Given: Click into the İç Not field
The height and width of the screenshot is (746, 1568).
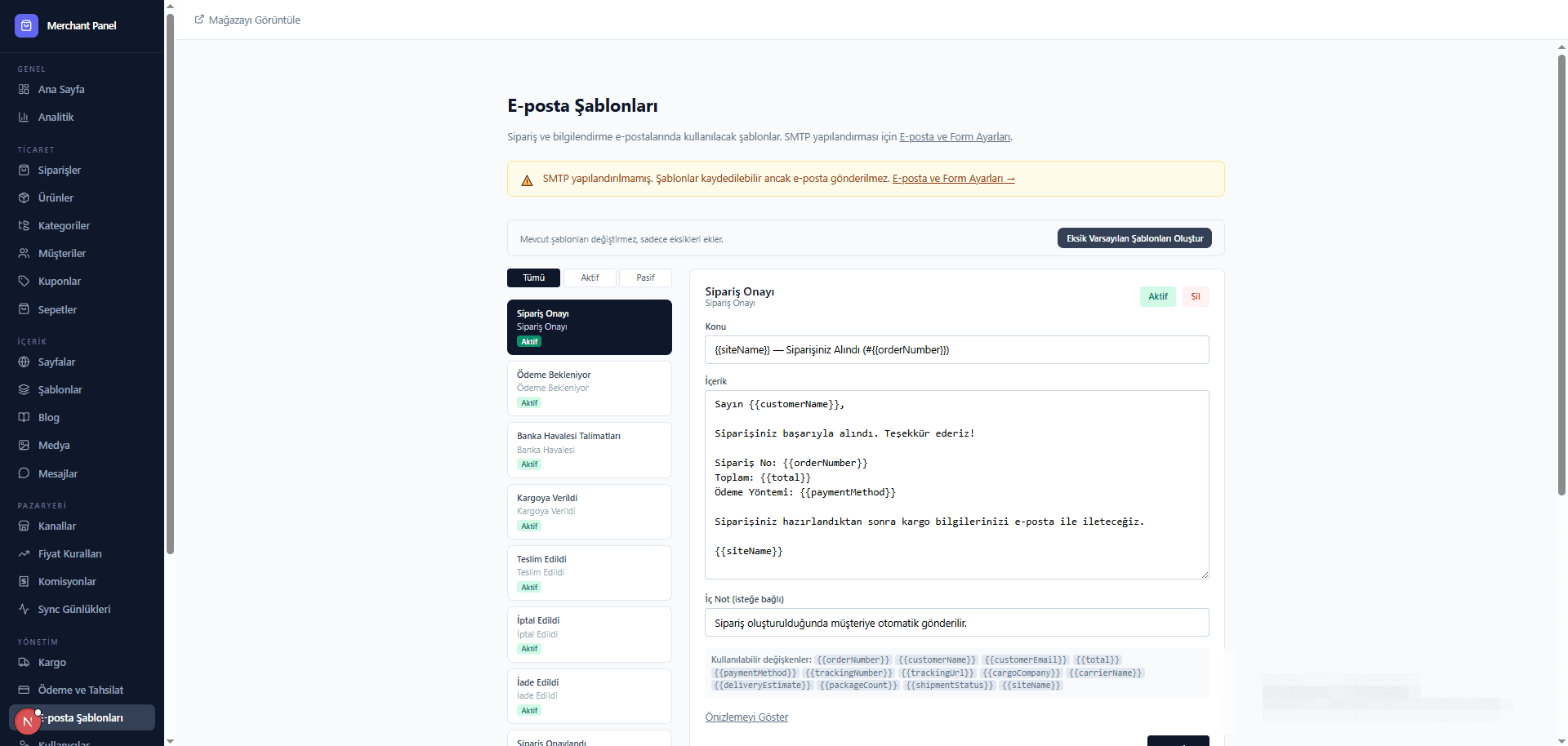Looking at the screenshot, I should coord(956,623).
